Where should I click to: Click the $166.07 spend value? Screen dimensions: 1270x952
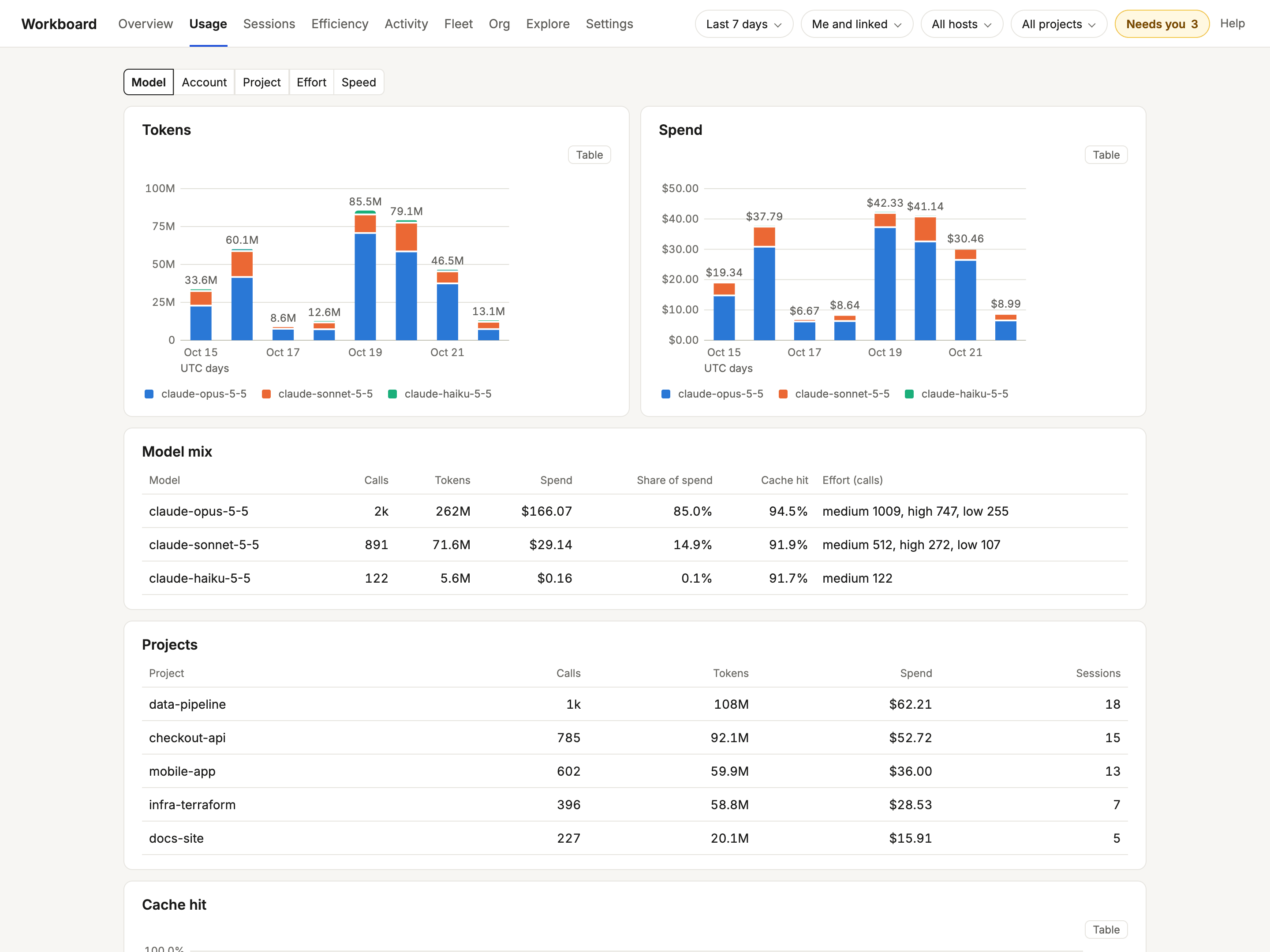point(546,511)
